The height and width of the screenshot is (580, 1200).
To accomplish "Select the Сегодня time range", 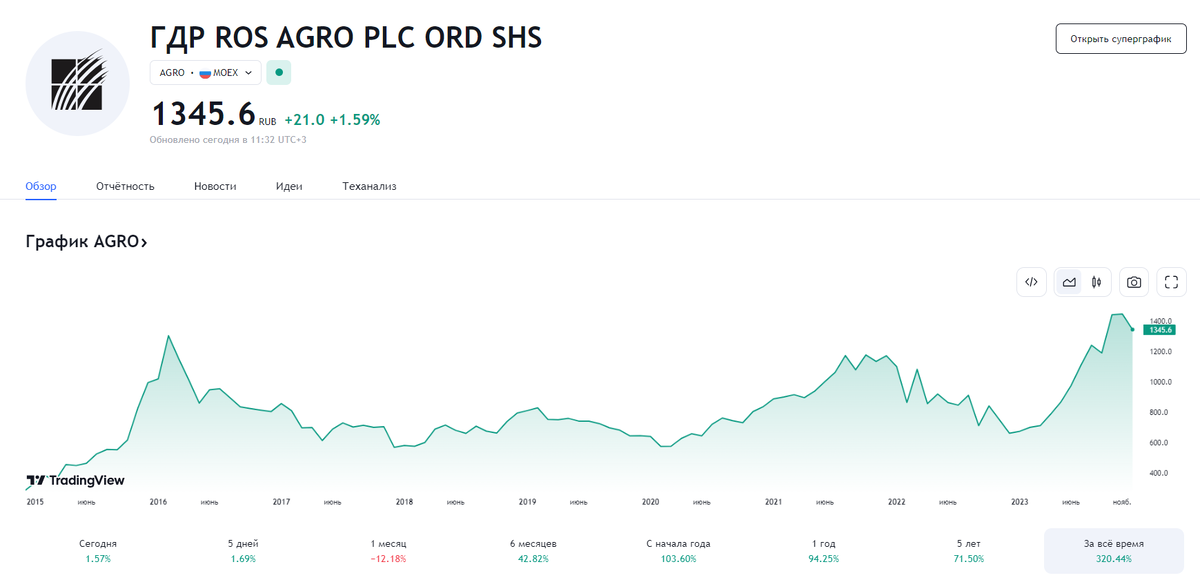I will click(98, 551).
